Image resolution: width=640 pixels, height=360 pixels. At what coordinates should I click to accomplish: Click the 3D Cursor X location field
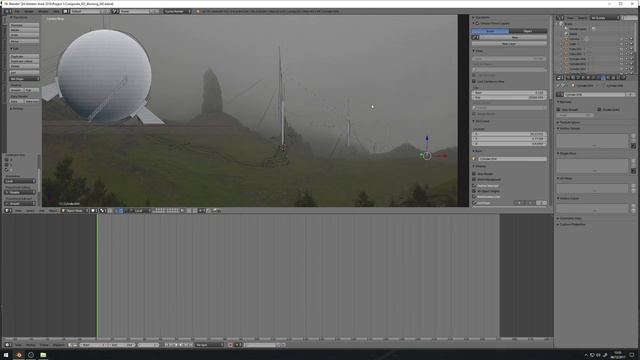pos(509,134)
